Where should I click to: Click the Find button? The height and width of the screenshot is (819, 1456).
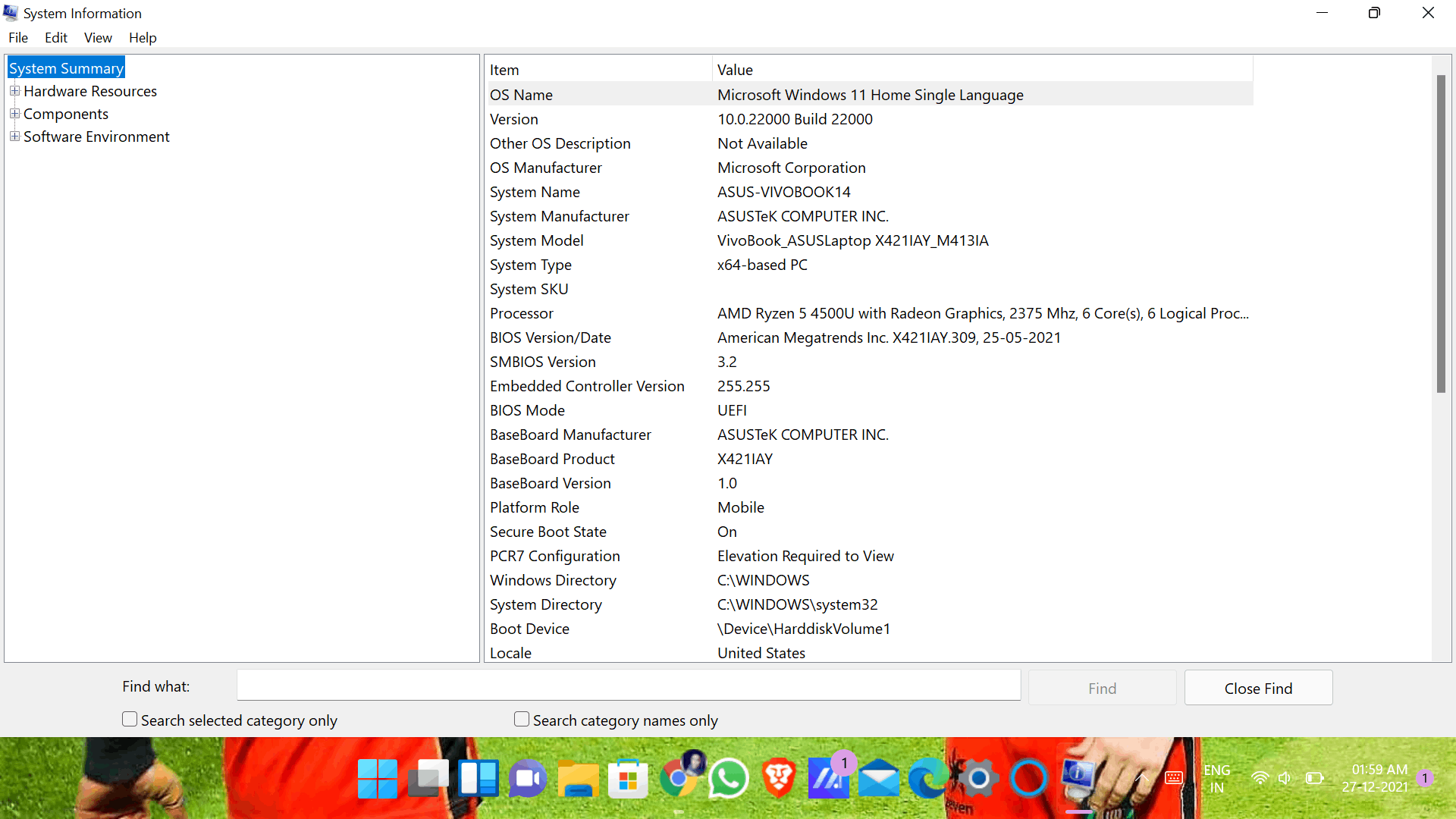1102,688
